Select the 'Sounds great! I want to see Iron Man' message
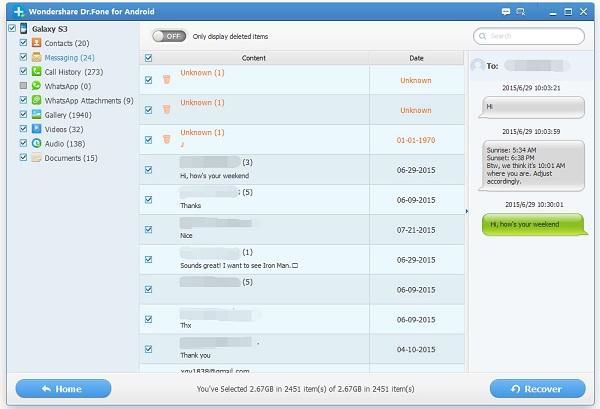This screenshot has width=600, height=409. pyautogui.click(x=302, y=259)
